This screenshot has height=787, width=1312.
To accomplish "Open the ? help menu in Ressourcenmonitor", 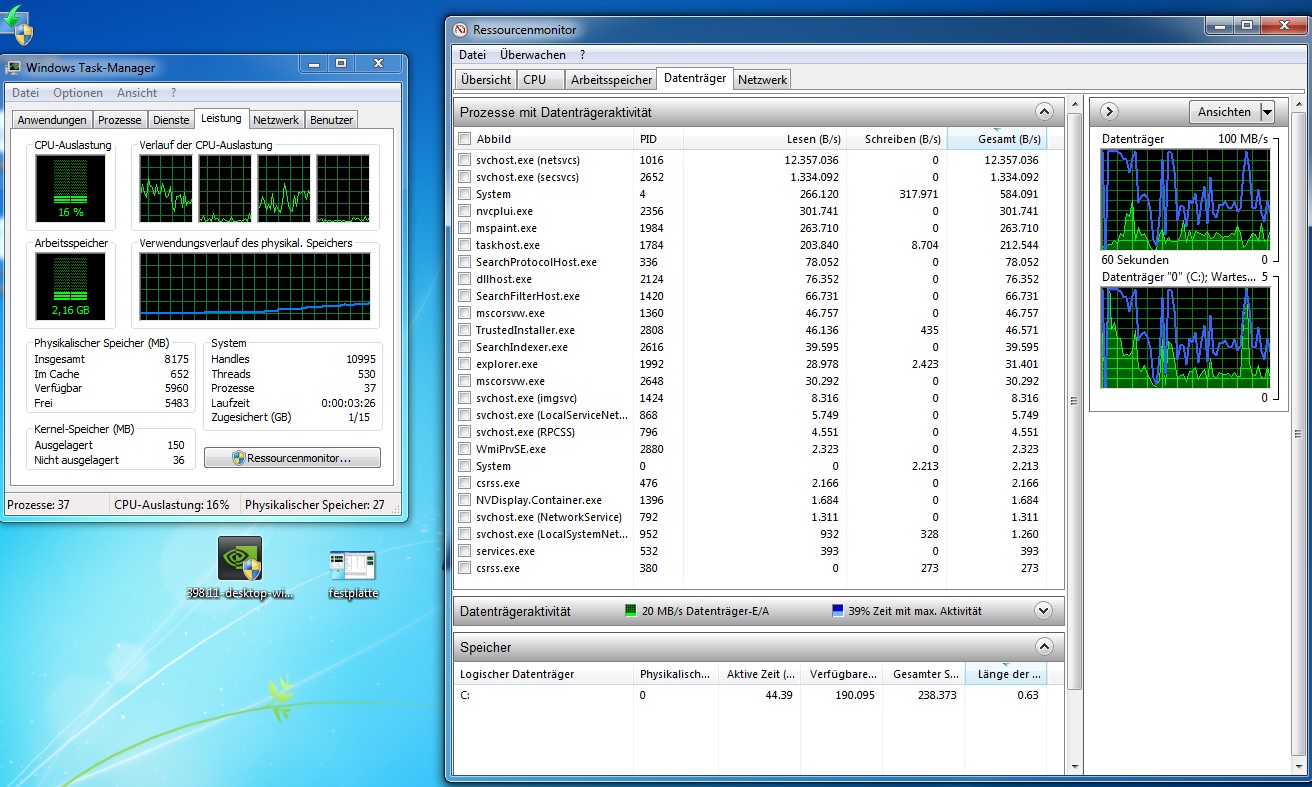I will [x=583, y=55].
